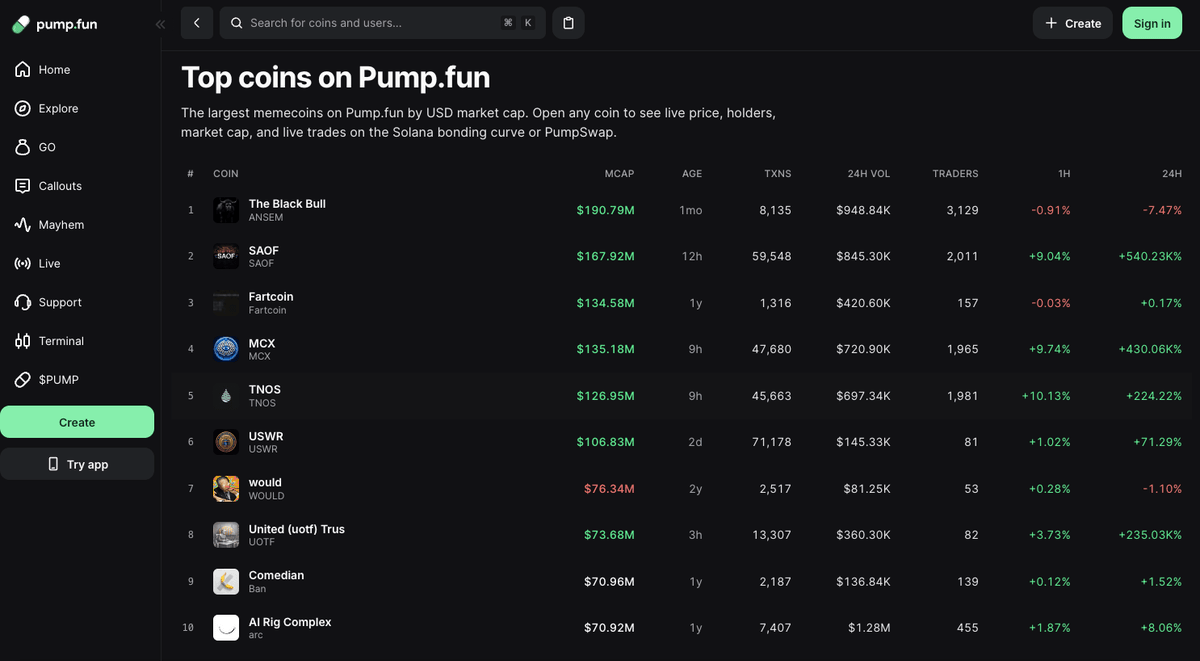Open the Callouts sidebar item
The image size is (1200, 661).
coord(77,186)
